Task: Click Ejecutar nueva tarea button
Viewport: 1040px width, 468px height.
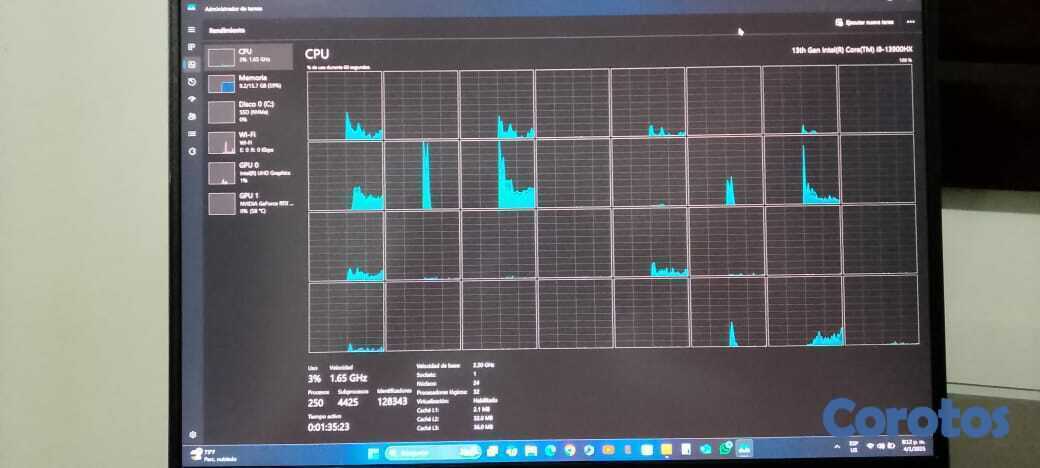Action: click(x=864, y=21)
